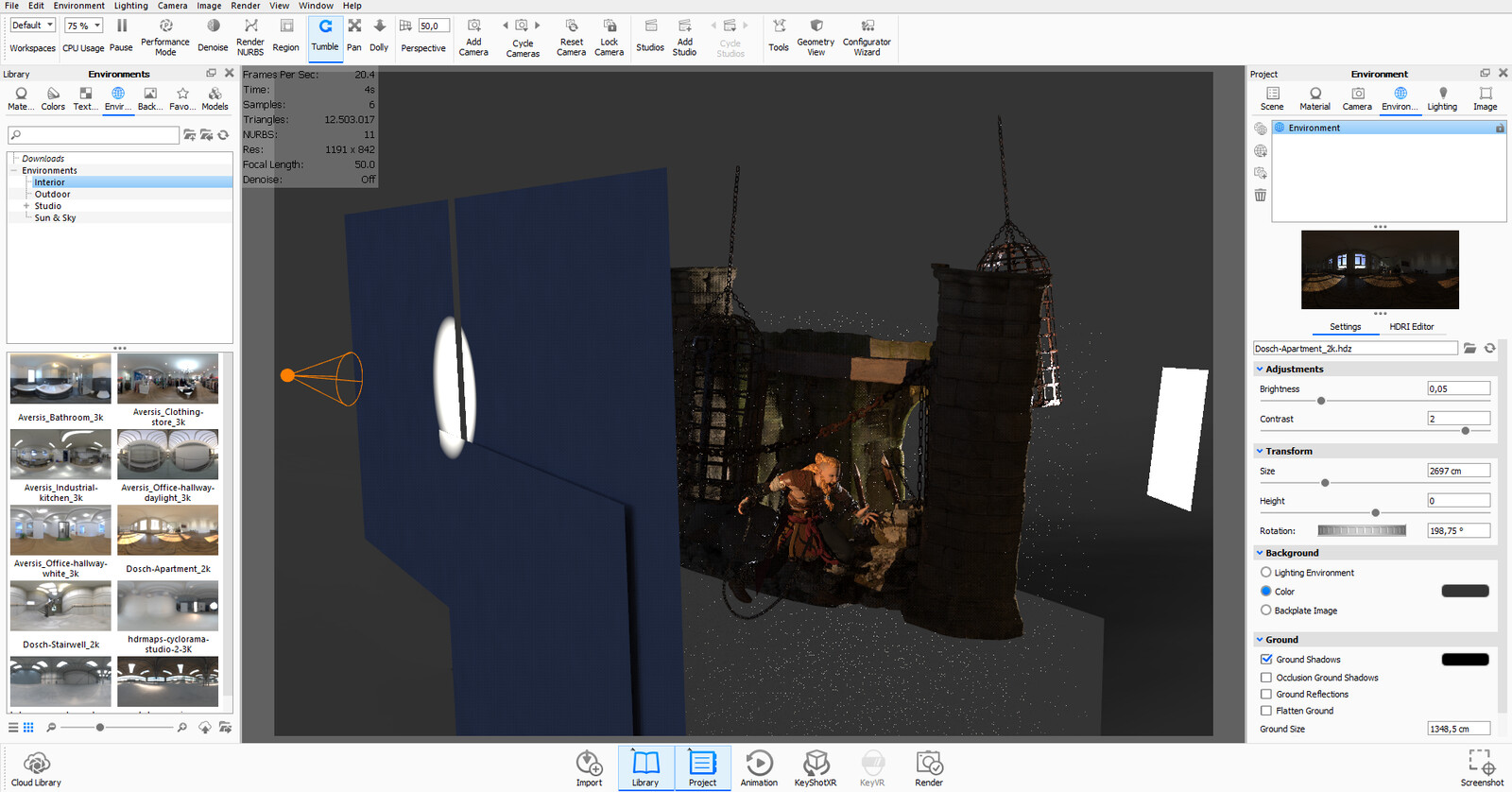This screenshot has width=1512, height=792.
Task: Select Lighting Environment background option
Action: (1266, 573)
